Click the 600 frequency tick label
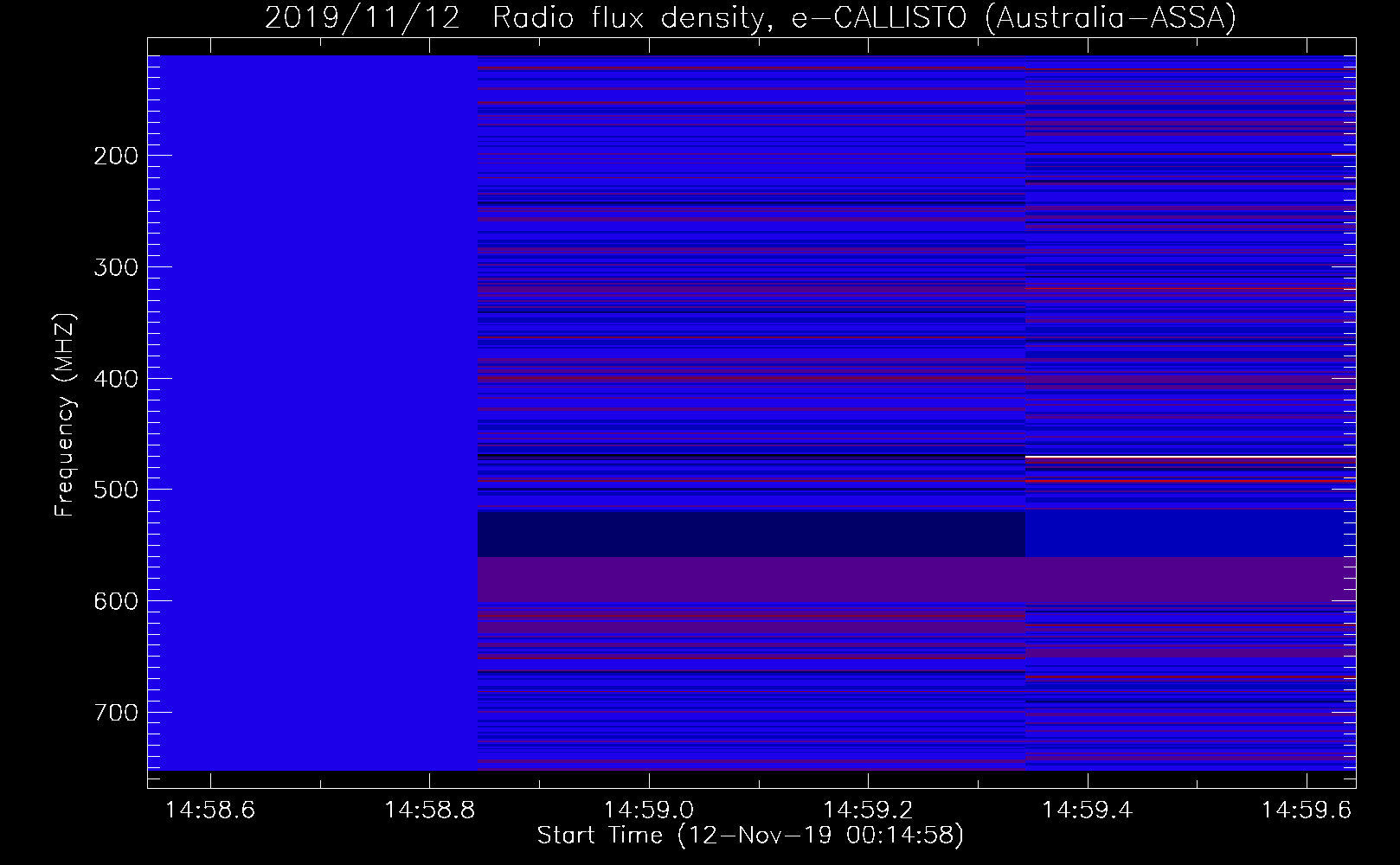1400x865 pixels. click(115, 601)
